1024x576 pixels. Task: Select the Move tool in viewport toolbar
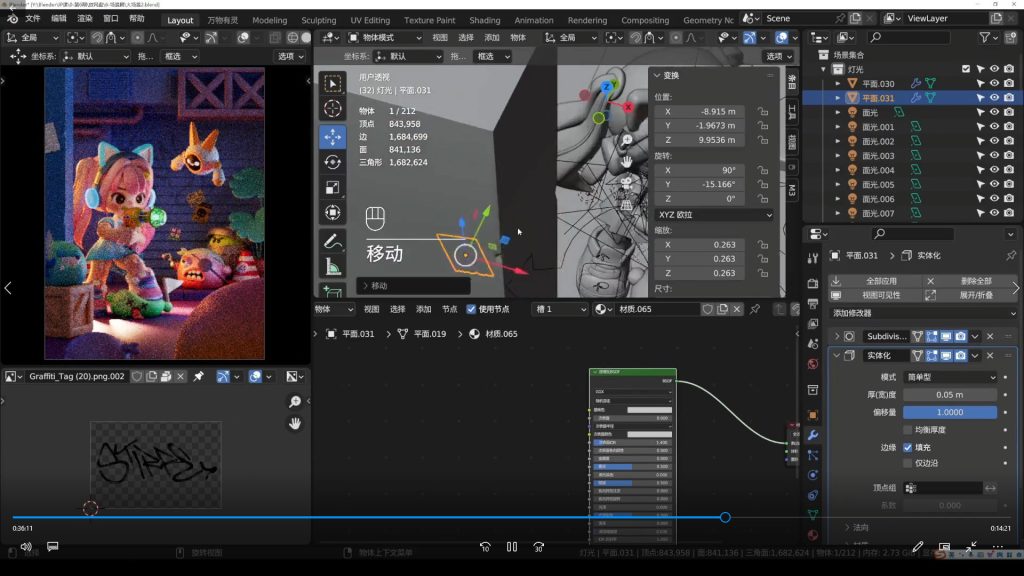click(333, 135)
